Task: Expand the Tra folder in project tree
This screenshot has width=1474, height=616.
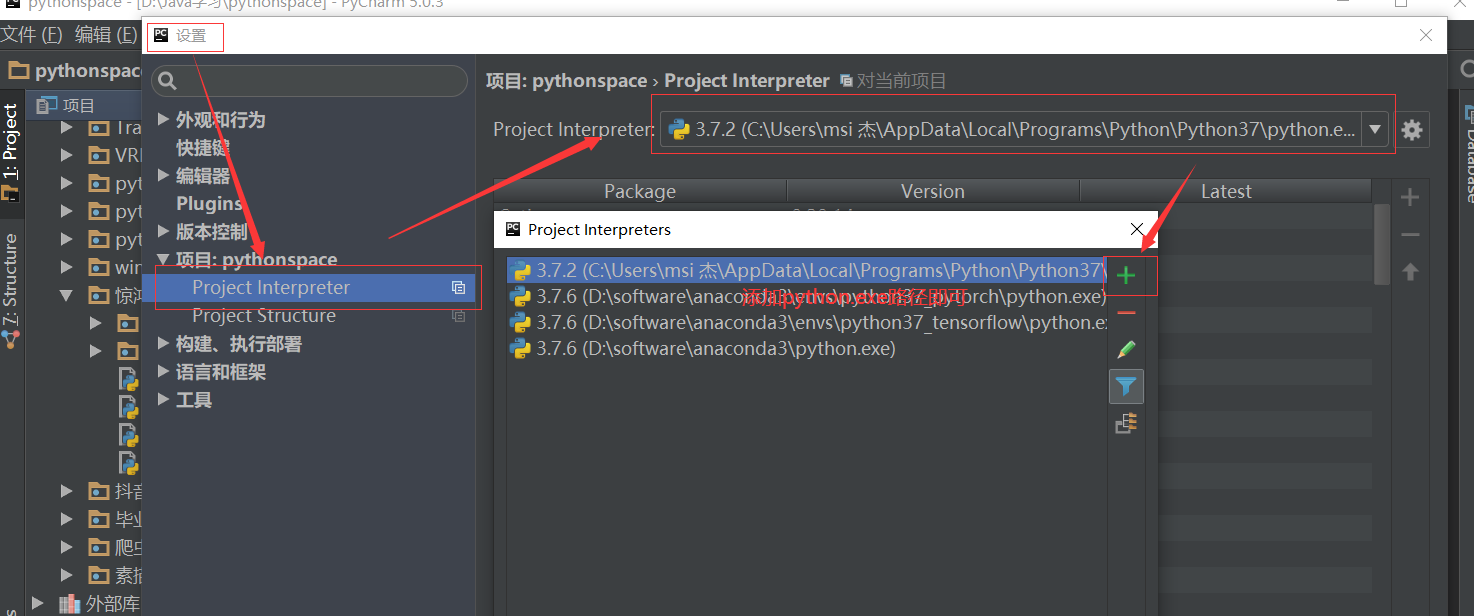Action: 67,128
